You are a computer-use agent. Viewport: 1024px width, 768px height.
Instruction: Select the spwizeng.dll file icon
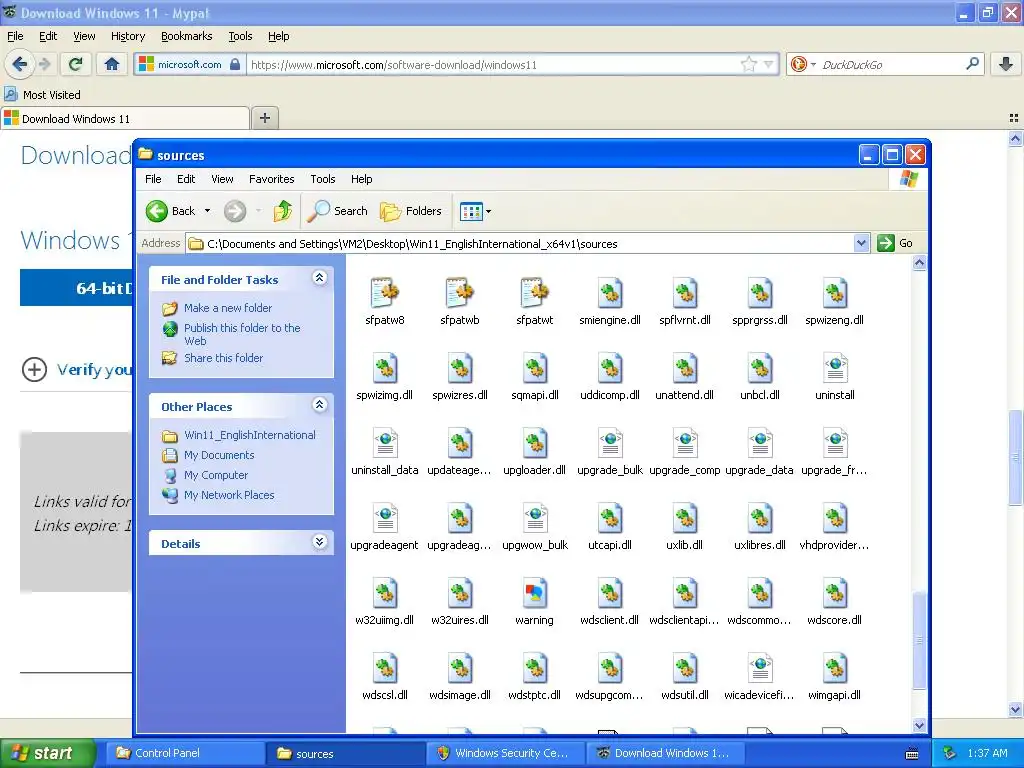pos(835,293)
